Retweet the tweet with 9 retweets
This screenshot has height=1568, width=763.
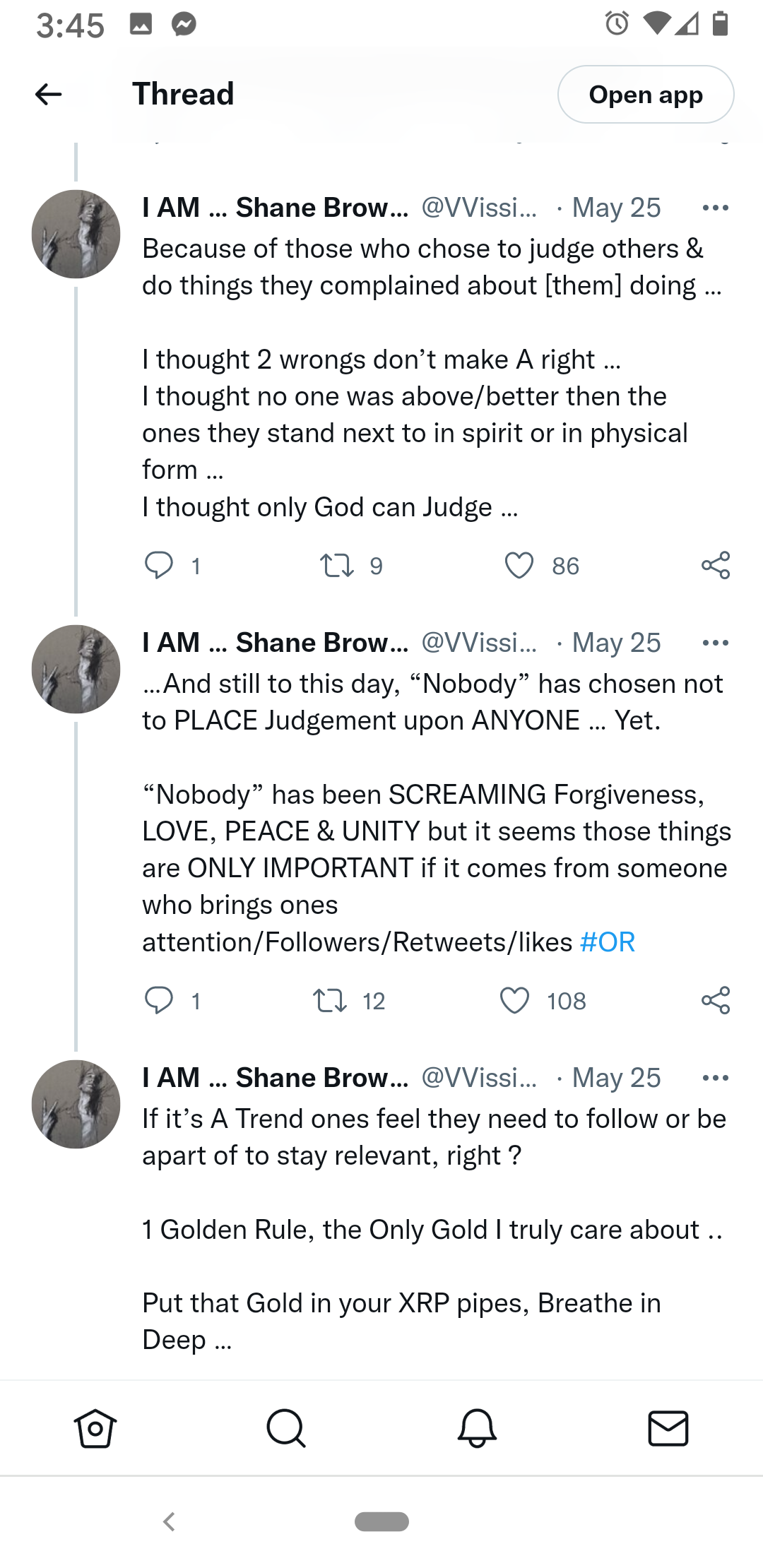click(x=336, y=565)
